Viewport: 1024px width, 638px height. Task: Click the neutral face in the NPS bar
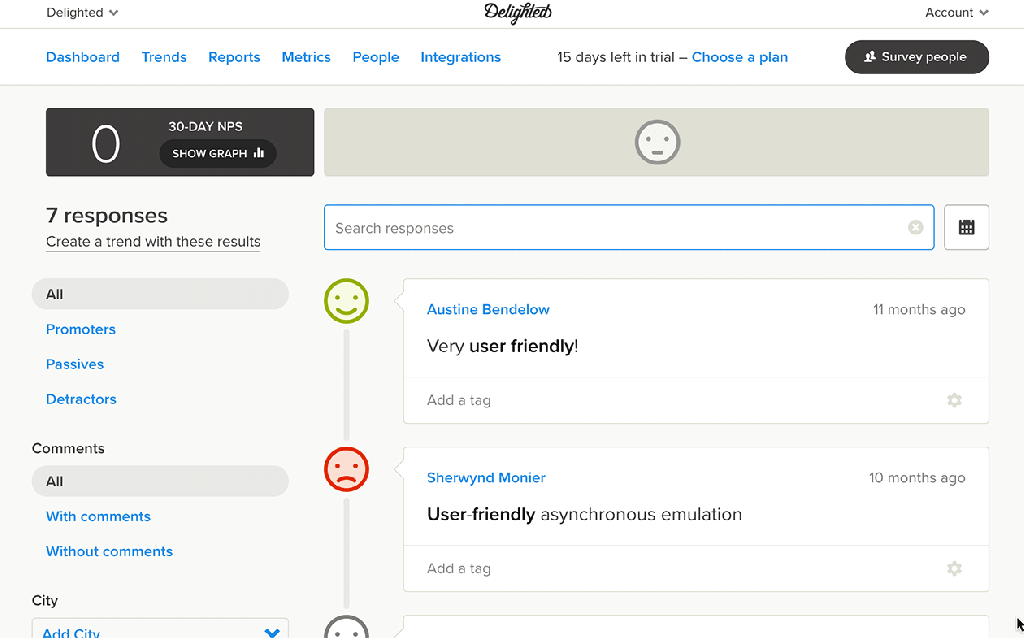coord(658,142)
